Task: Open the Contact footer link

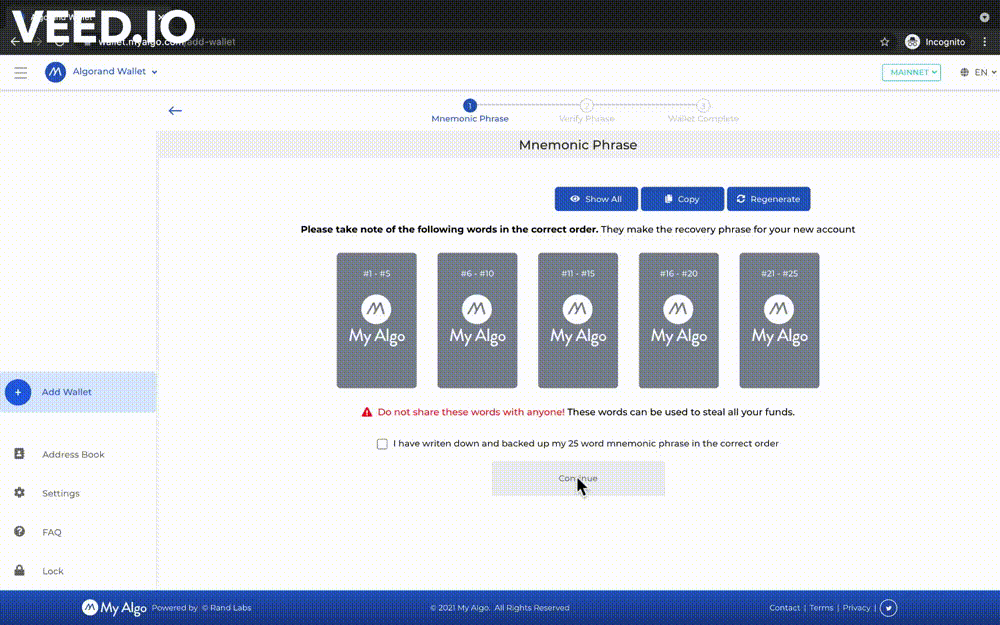Action: pos(784,608)
